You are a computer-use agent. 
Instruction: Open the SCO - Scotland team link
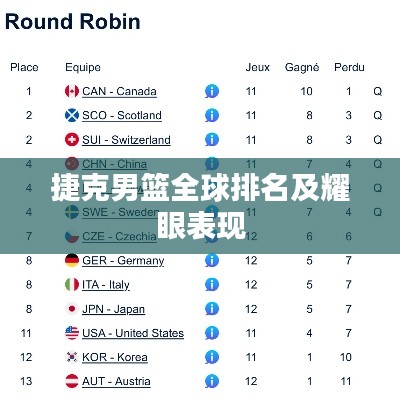tap(122, 116)
